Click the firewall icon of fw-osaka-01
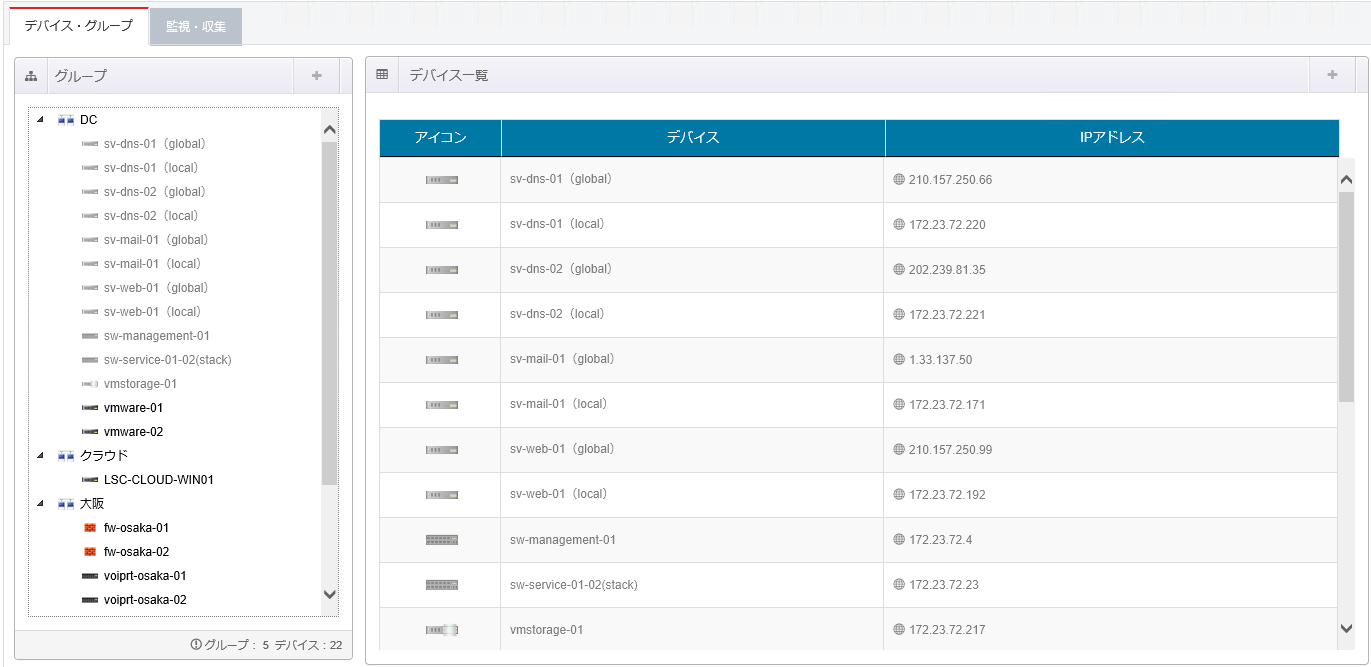This screenshot has width=1371, height=667. pyautogui.click(x=90, y=528)
